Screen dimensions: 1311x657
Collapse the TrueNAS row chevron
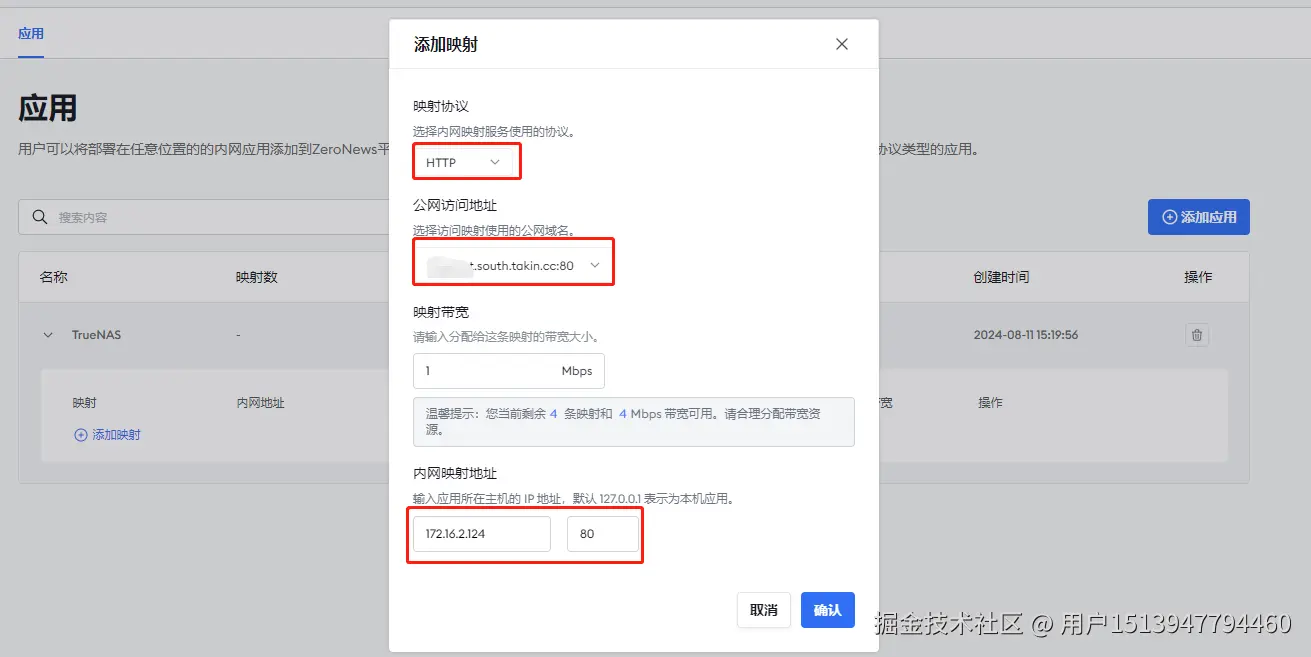48,335
